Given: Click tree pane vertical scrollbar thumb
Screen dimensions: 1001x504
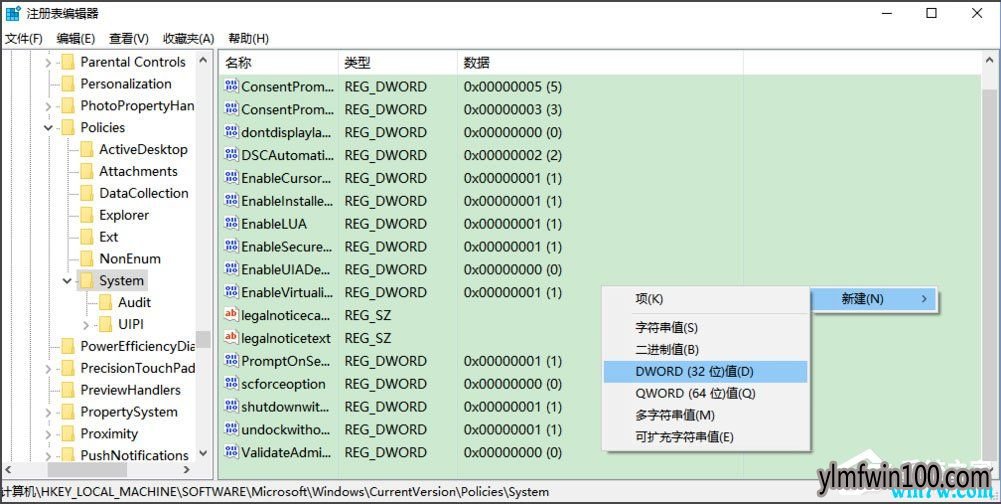Looking at the screenshot, I should click(x=203, y=339).
